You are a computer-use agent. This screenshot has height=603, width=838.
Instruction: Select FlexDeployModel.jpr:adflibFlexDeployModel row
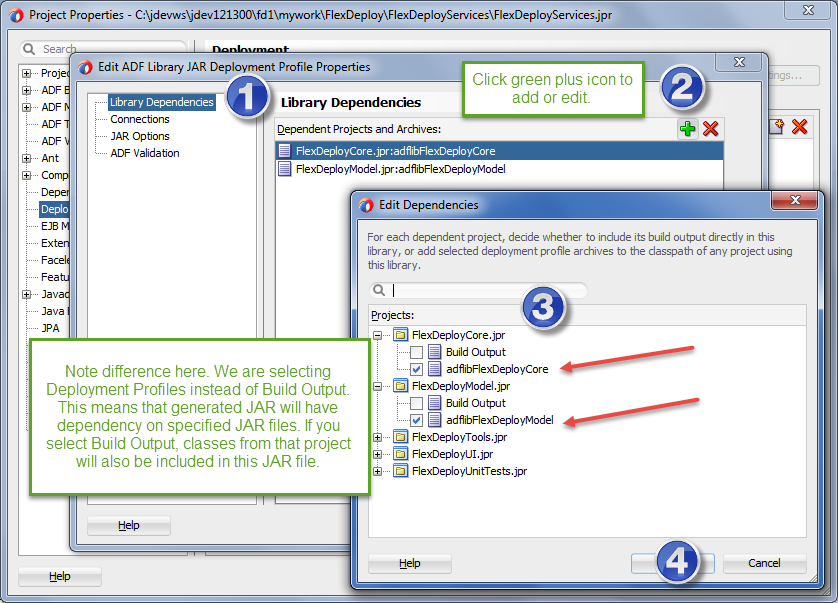(500, 169)
